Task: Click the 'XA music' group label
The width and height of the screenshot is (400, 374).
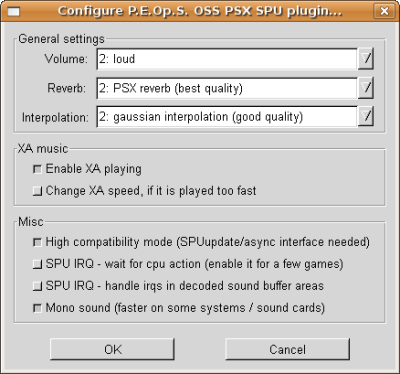Action: [x=43, y=149]
